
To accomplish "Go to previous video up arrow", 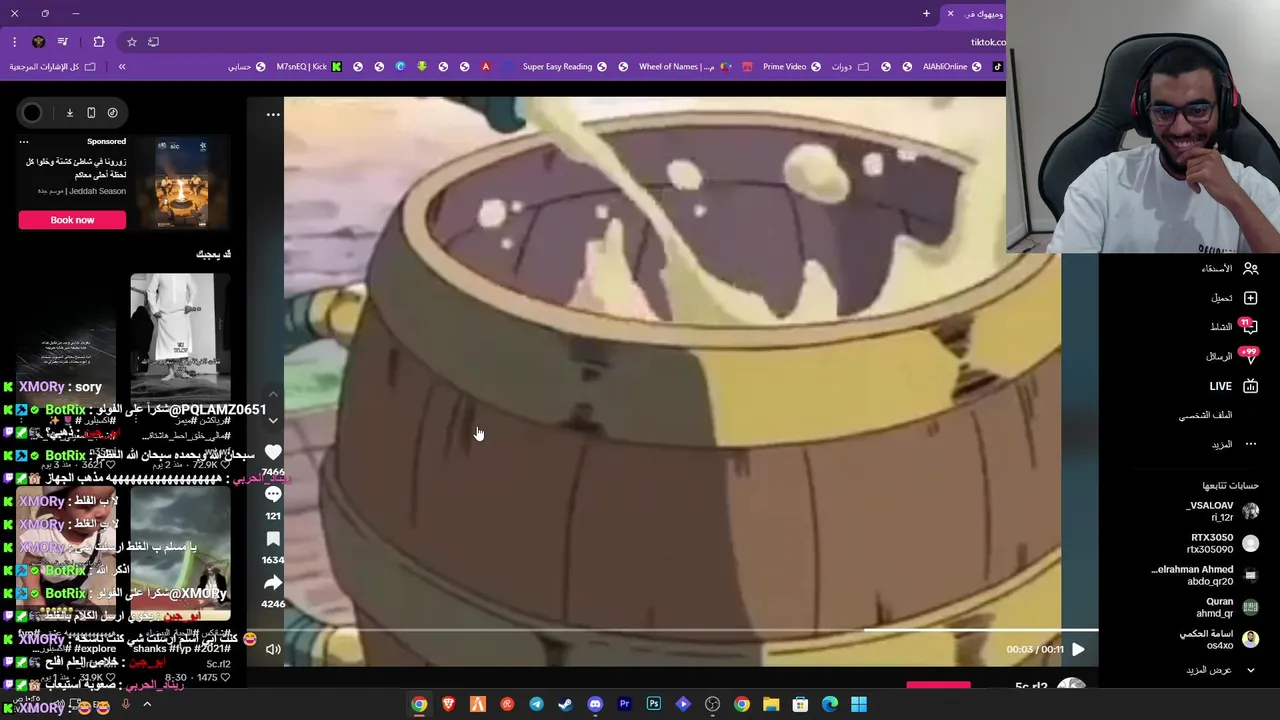I will [273, 394].
